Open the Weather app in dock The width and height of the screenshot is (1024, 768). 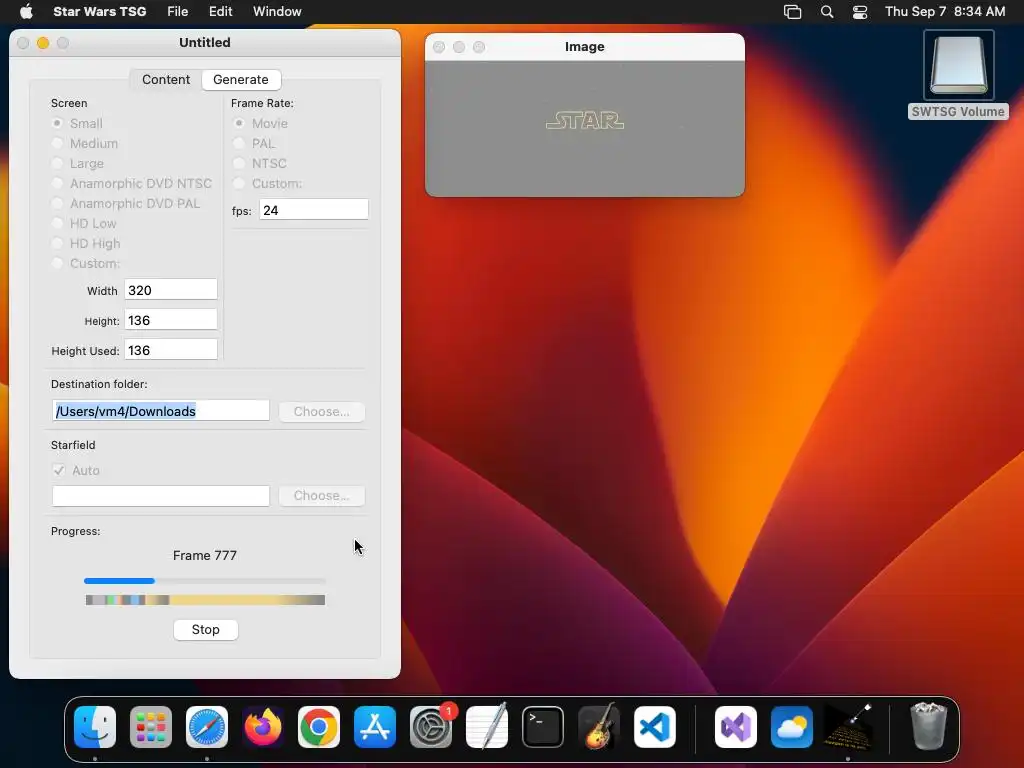point(792,727)
